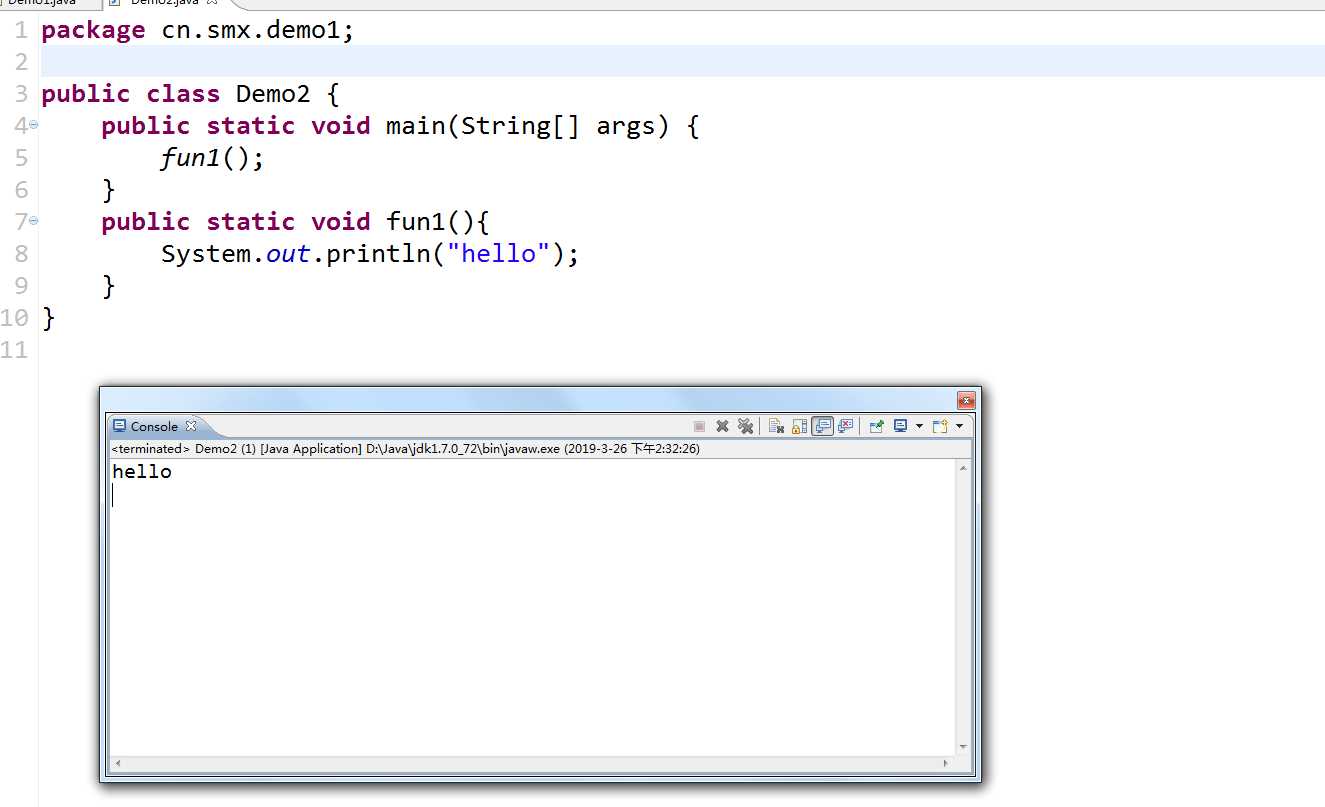This screenshot has width=1325, height=807.
Task: Click line number 11 in the gutter
Action: click(x=15, y=350)
